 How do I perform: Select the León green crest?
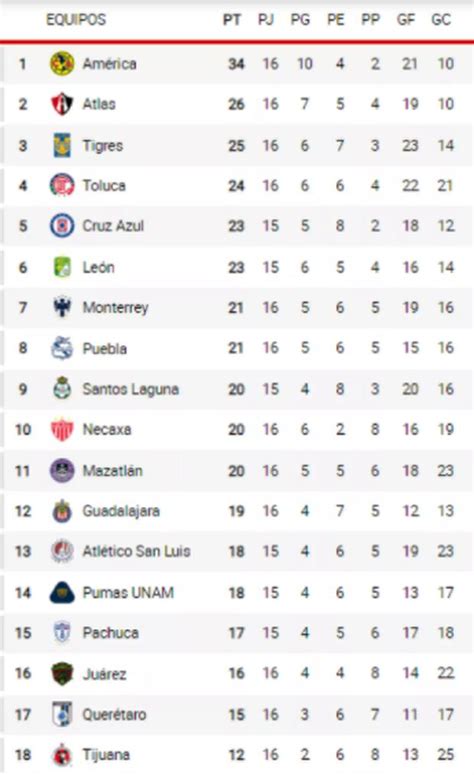click(62, 267)
